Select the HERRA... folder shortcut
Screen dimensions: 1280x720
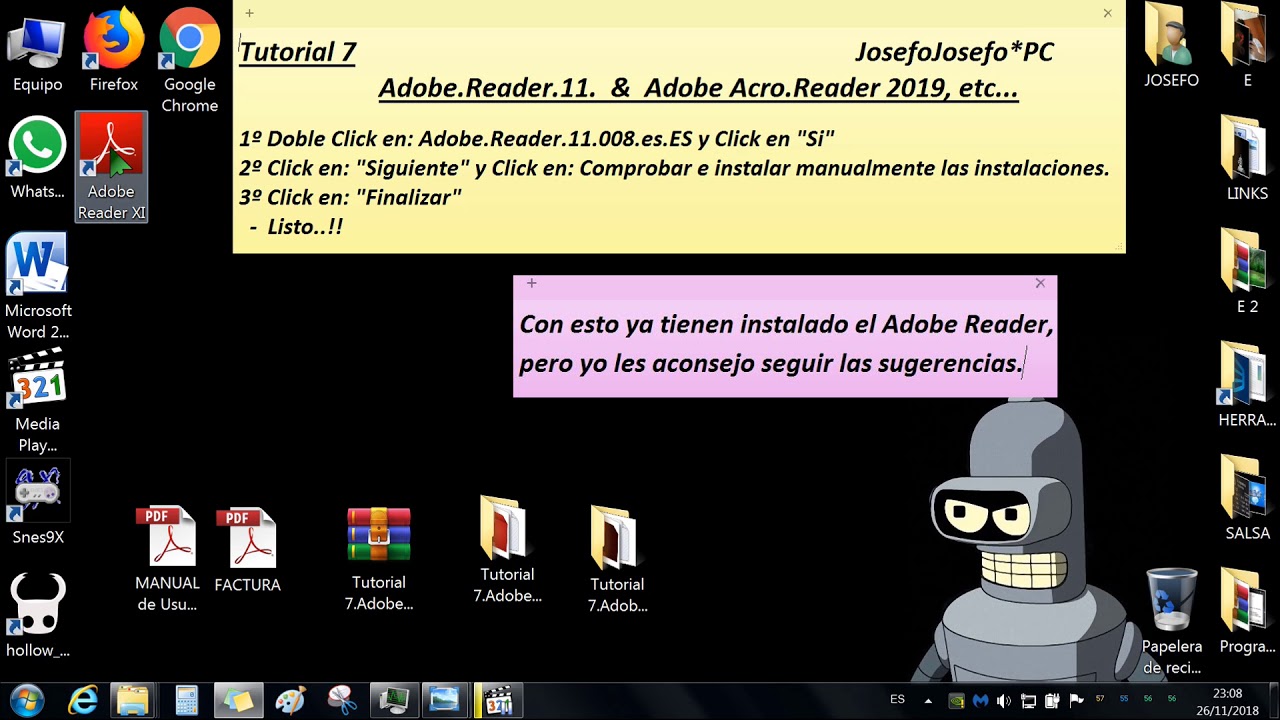1247,384
